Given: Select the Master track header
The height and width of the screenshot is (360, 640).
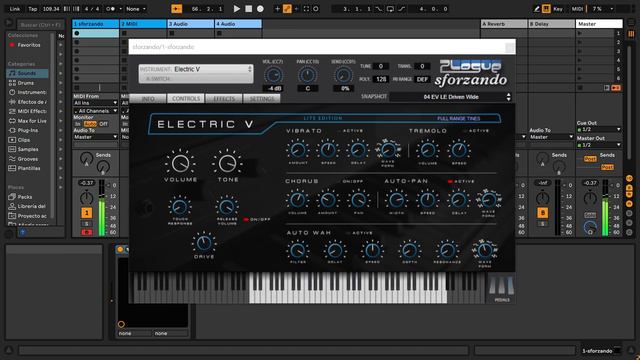Looking at the screenshot, I should (x=599, y=24).
